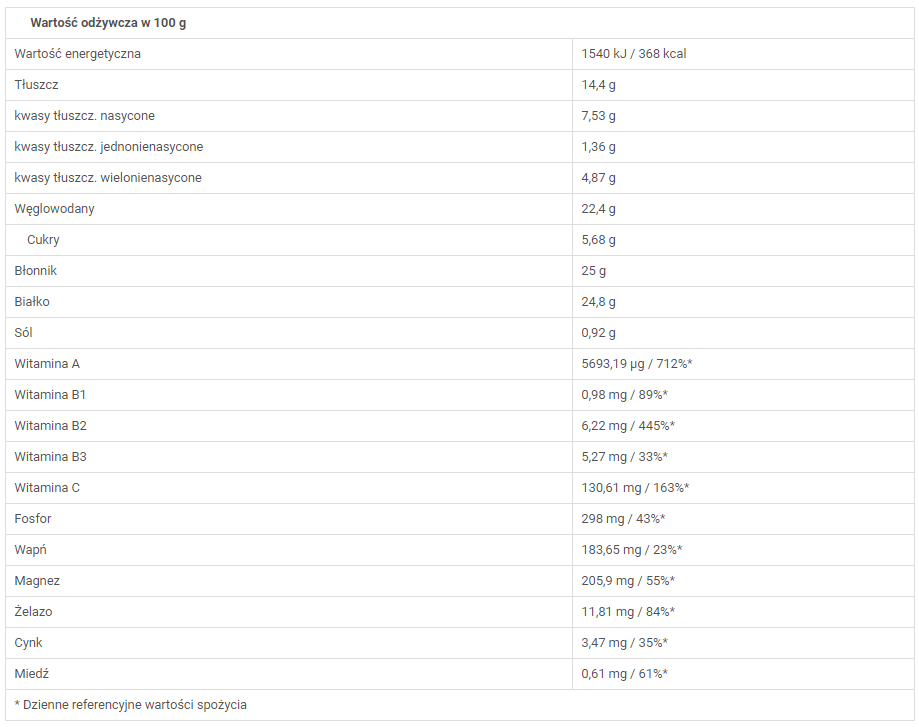
Task: Click the indented 'Cukry' label
Action: click(43, 240)
